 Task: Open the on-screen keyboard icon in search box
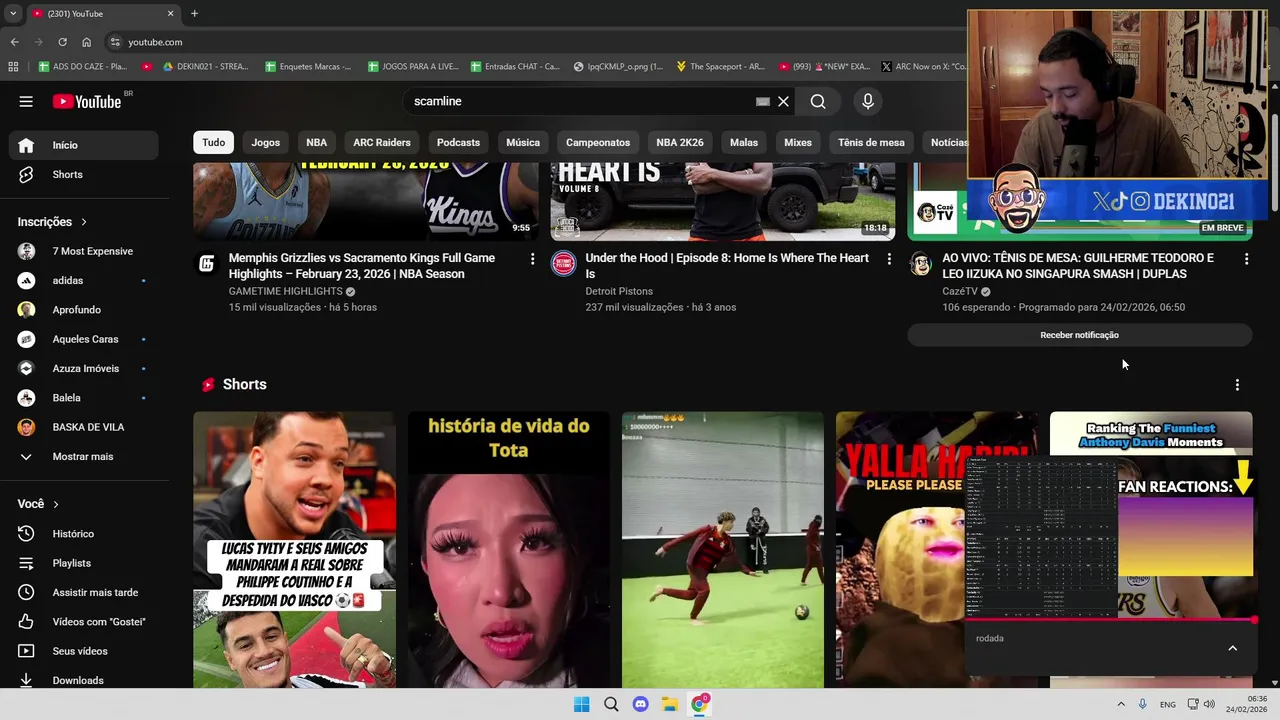(763, 101)
